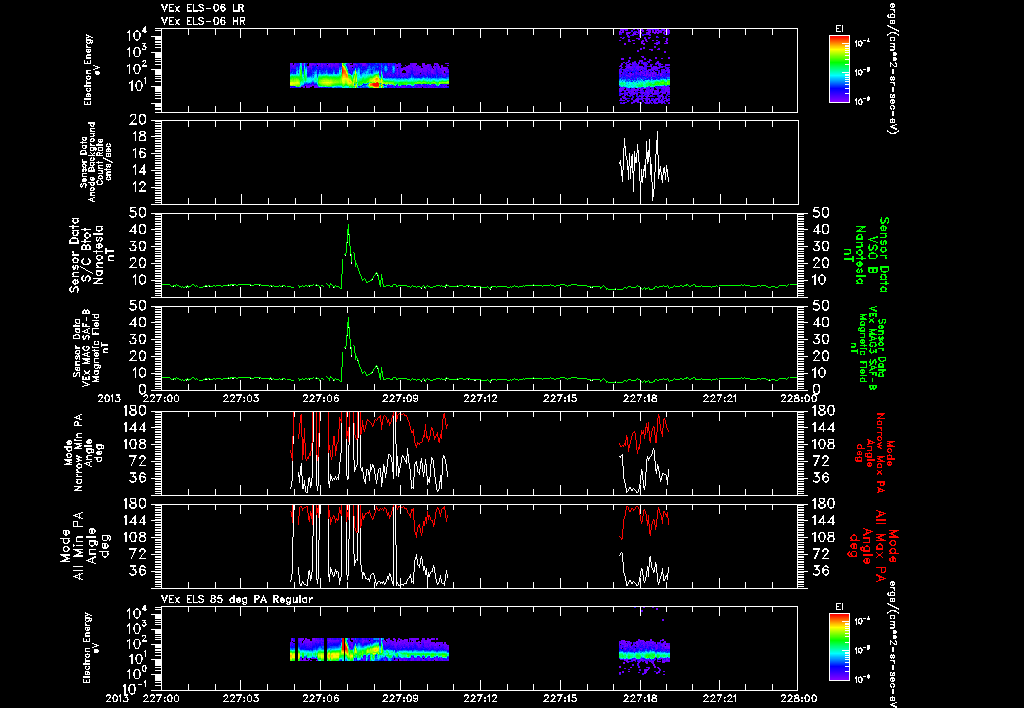Click the "Mode Narrow Min PA Angle" label
1024x708 pixels.
point(83,452)
